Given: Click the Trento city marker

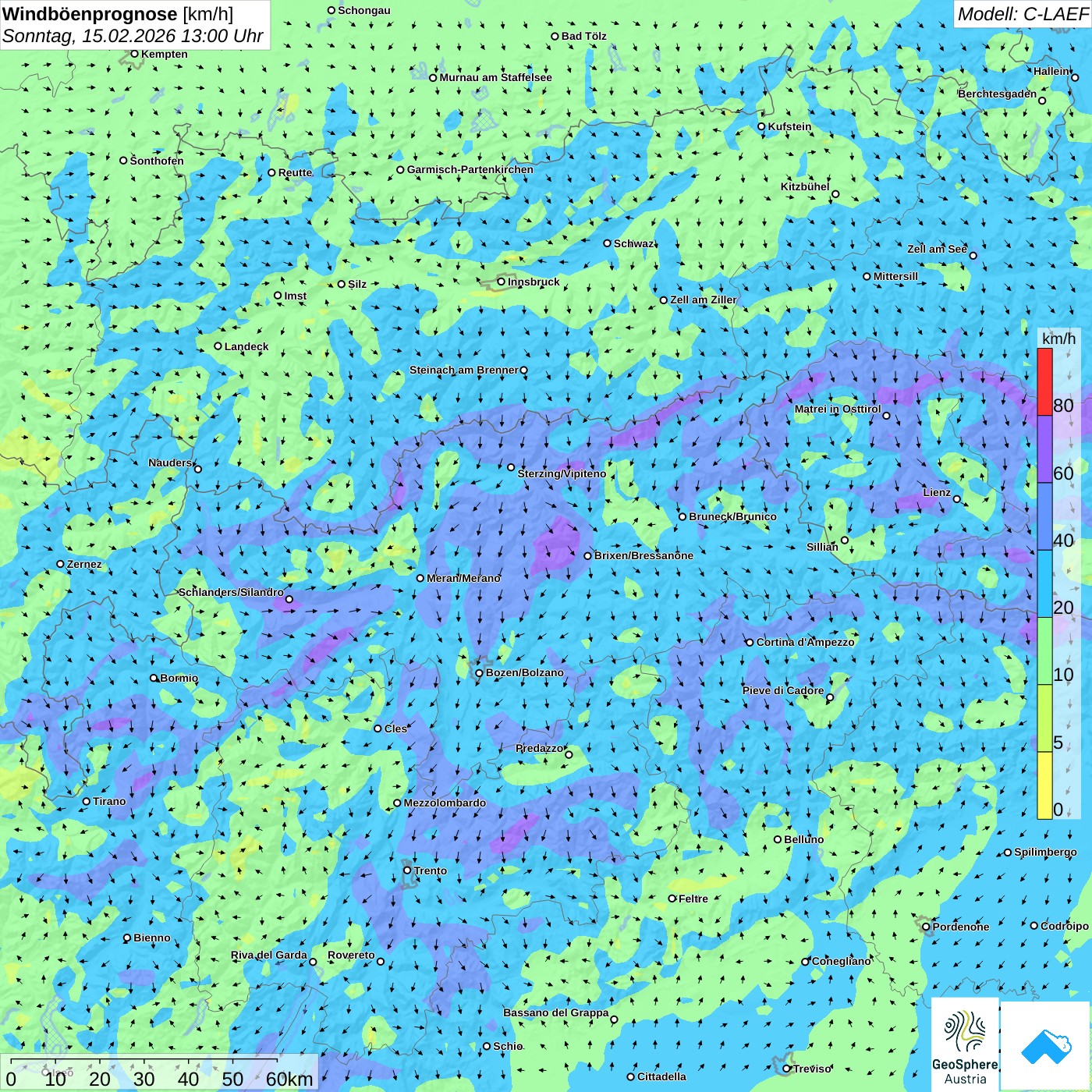Looking at the screenshot, I should [x=407, y=870].
